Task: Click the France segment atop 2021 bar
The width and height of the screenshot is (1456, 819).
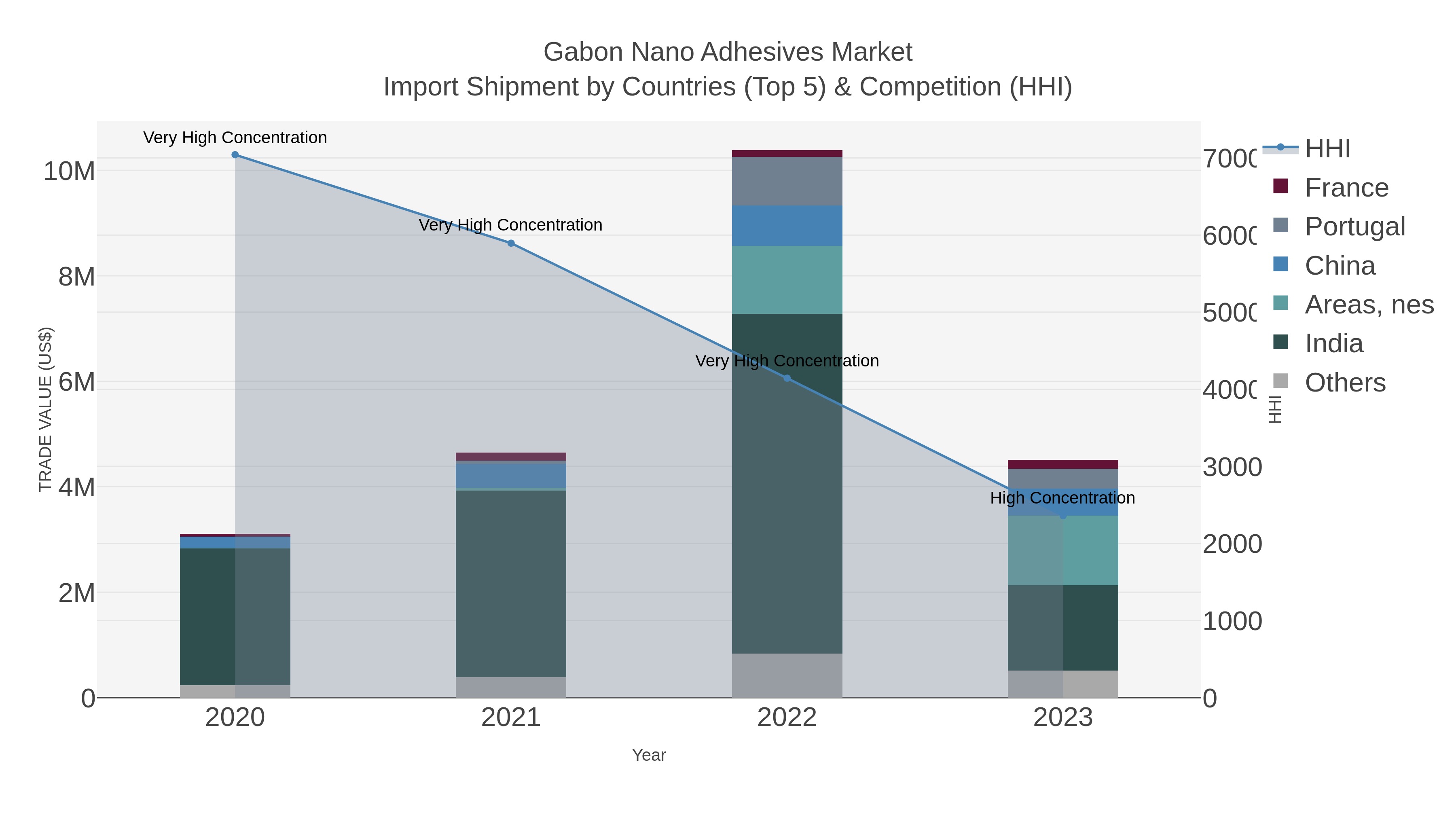Action: pos(511,457)
